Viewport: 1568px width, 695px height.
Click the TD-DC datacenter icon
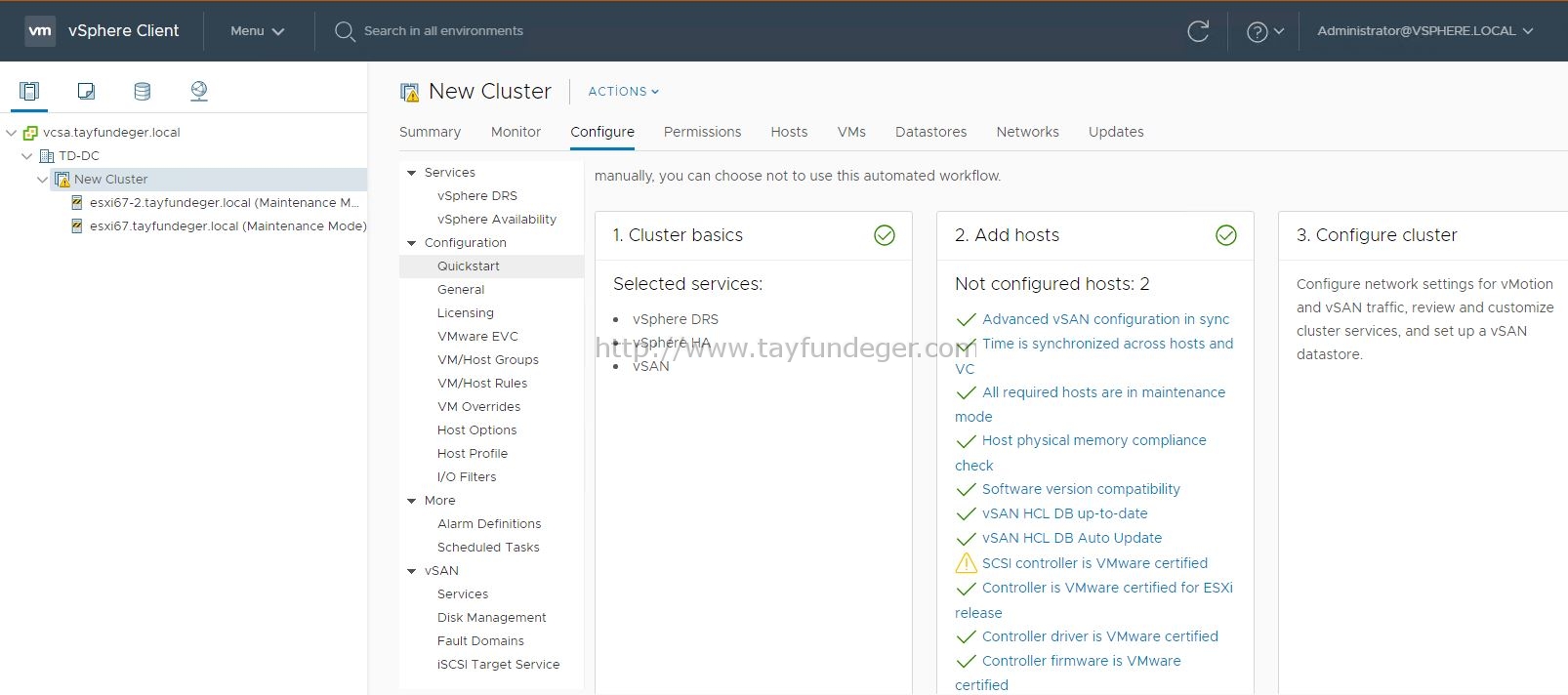[46, 156]
